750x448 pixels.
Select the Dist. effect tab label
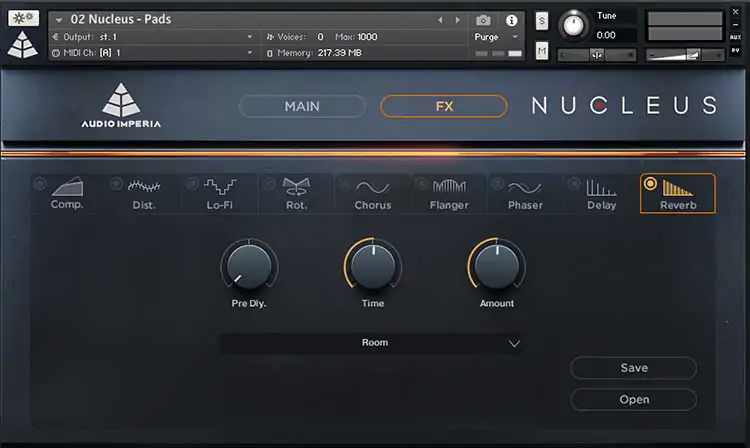pos(143,205)
